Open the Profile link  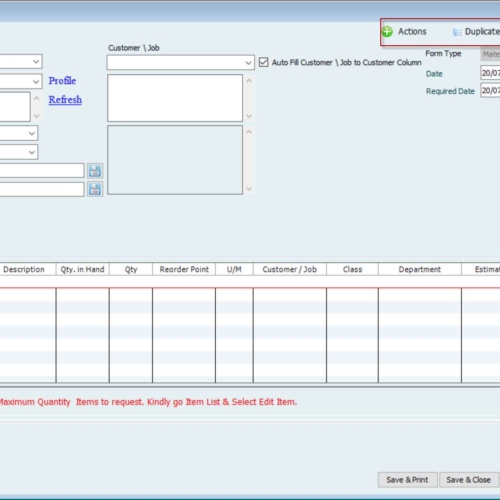click(62, 81)
